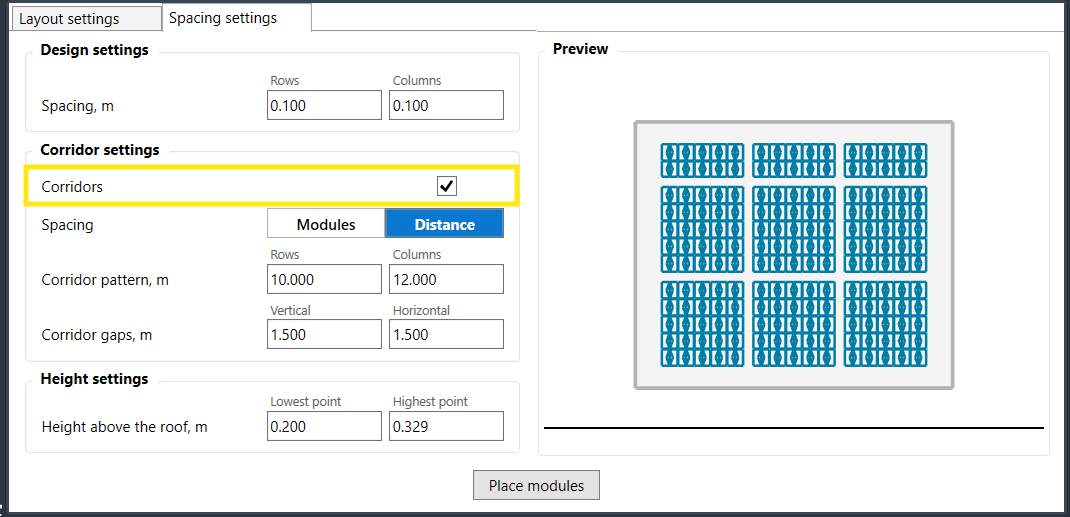Image resolution: width=1070 pixels, height=517 pixels.
Task: Select the Spacing settings tab
Action: click(x=236, y=18)
